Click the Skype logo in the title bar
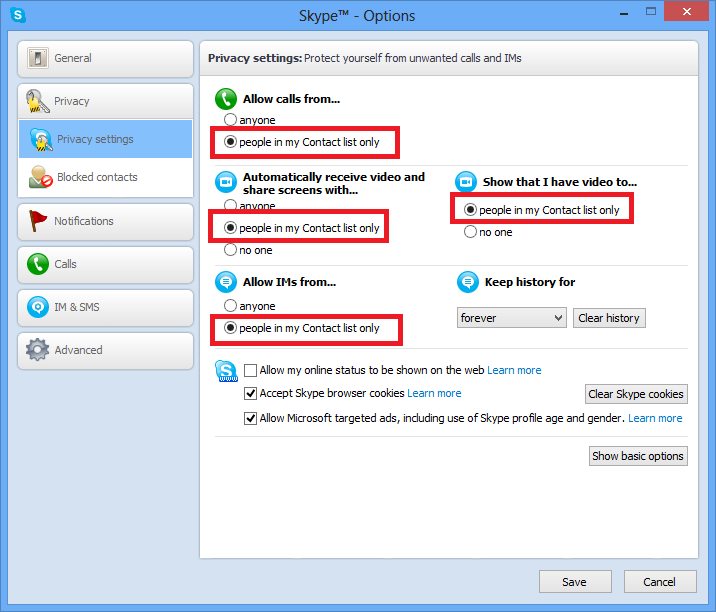 point(18,15)
